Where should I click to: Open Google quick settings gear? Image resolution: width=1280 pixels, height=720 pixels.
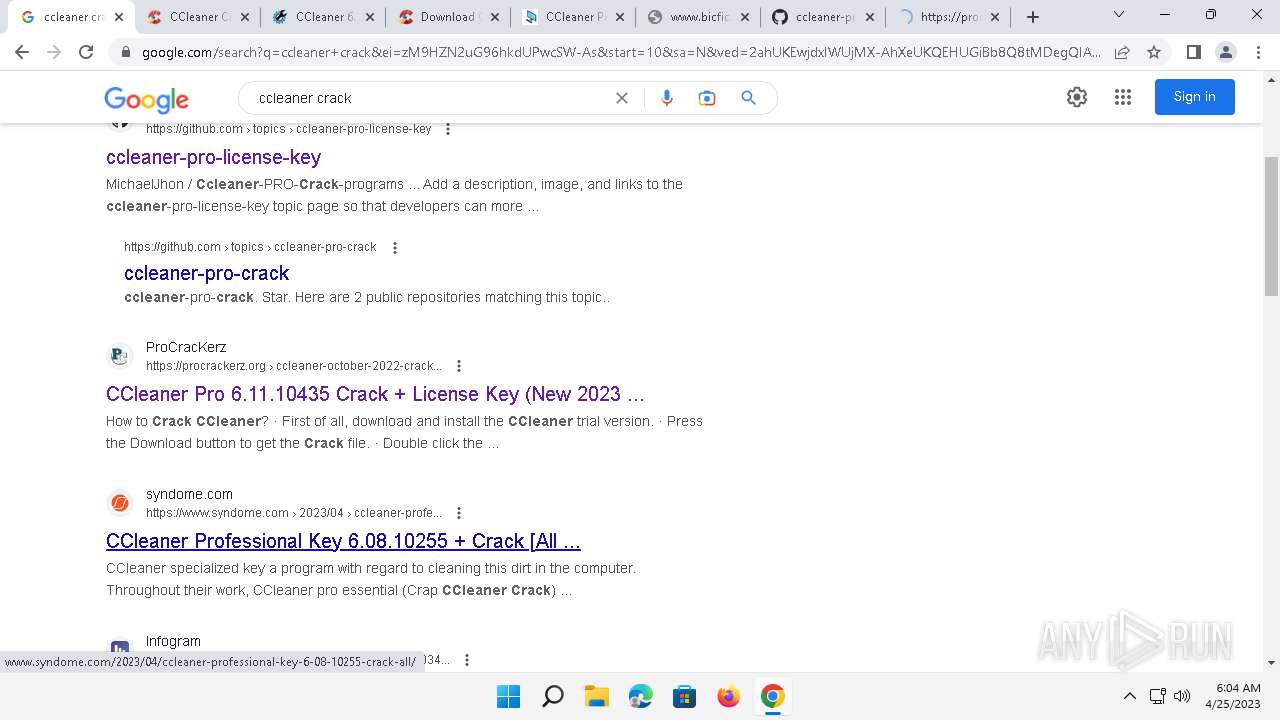(1077, 97)
